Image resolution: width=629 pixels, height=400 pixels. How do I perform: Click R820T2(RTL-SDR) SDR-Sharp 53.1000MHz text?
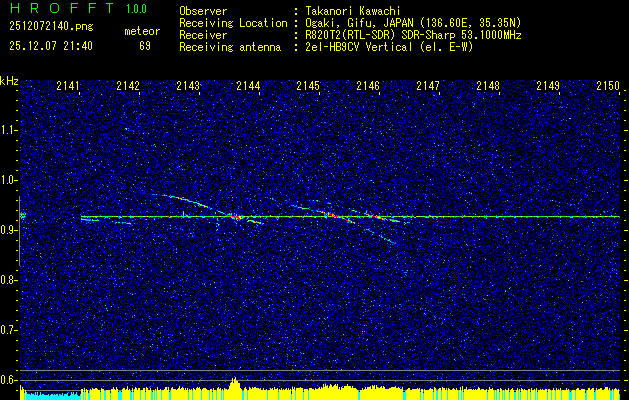(x=413, y=35)
